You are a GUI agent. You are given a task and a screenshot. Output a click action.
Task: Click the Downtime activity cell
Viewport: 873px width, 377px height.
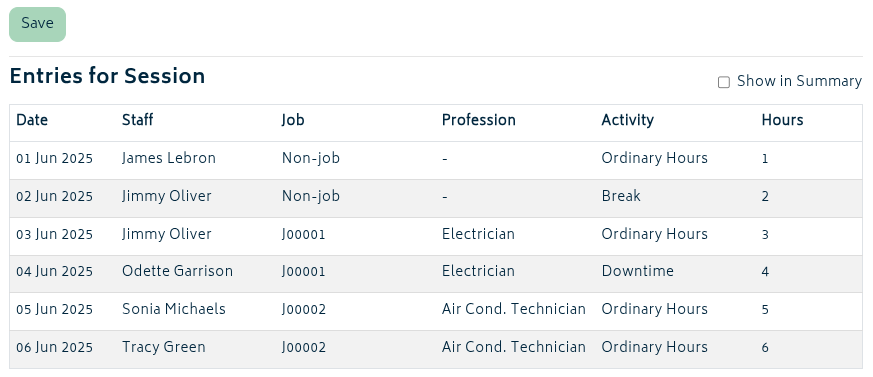pyautogui.click(x=637, y=272)
